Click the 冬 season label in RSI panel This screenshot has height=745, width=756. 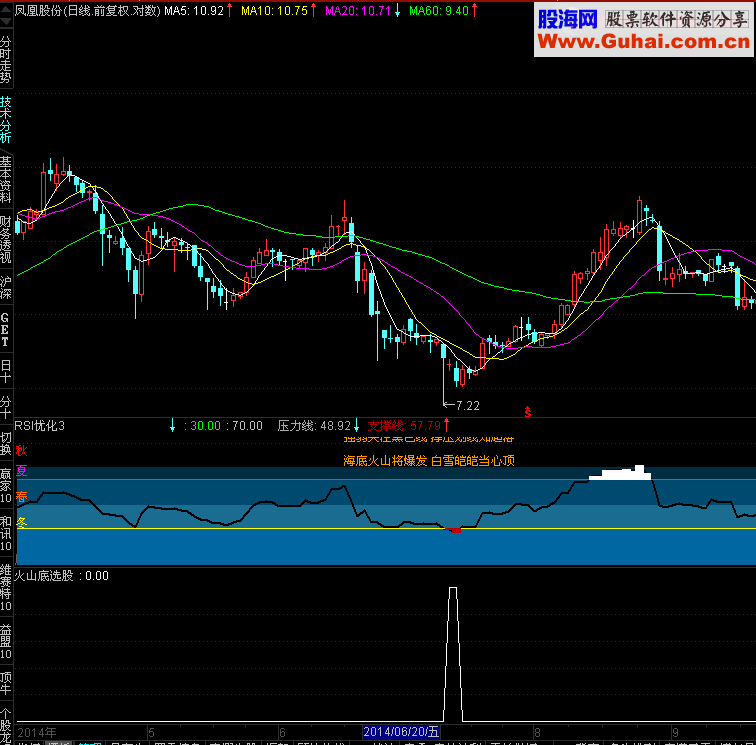[x=21, y=522]
